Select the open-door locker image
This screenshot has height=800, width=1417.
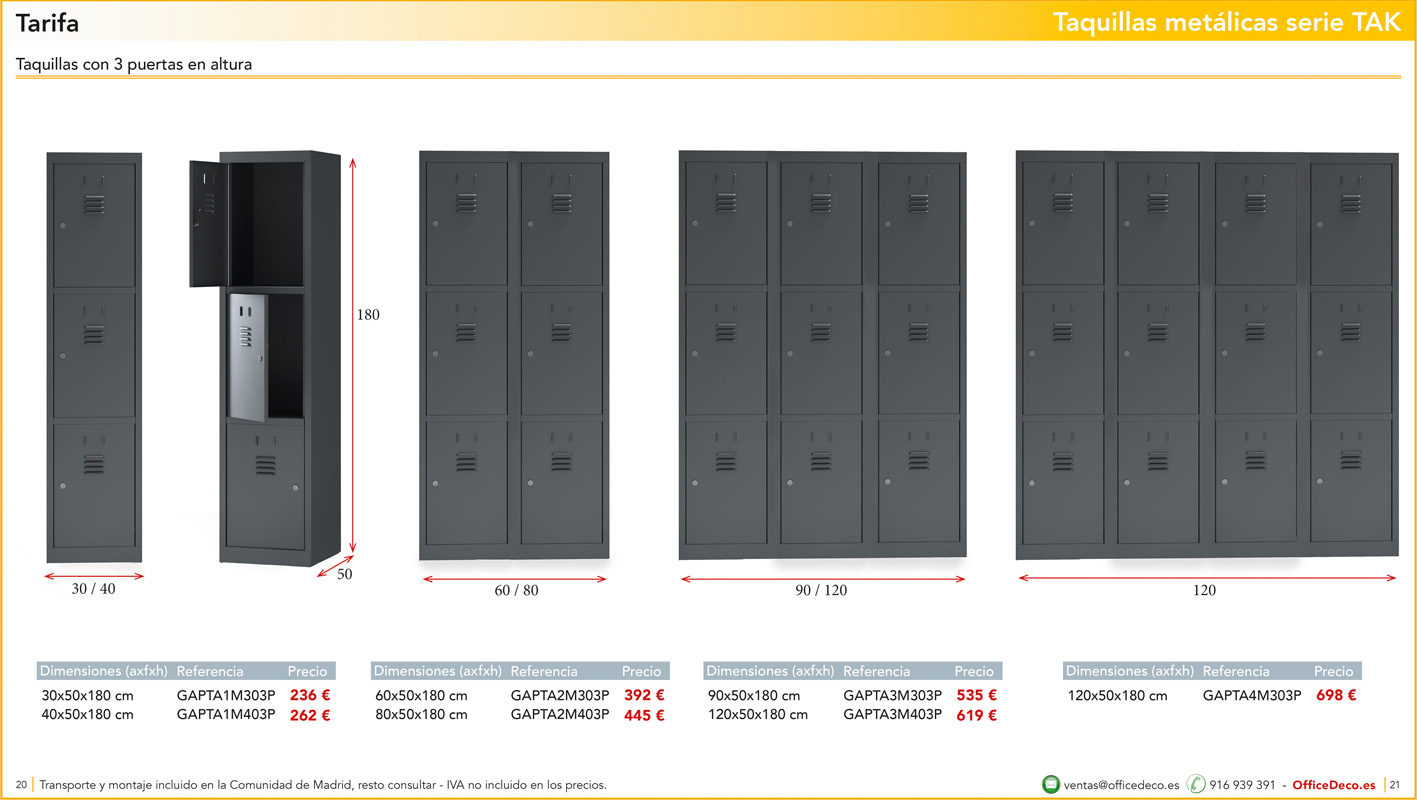[x=265, y=356]
